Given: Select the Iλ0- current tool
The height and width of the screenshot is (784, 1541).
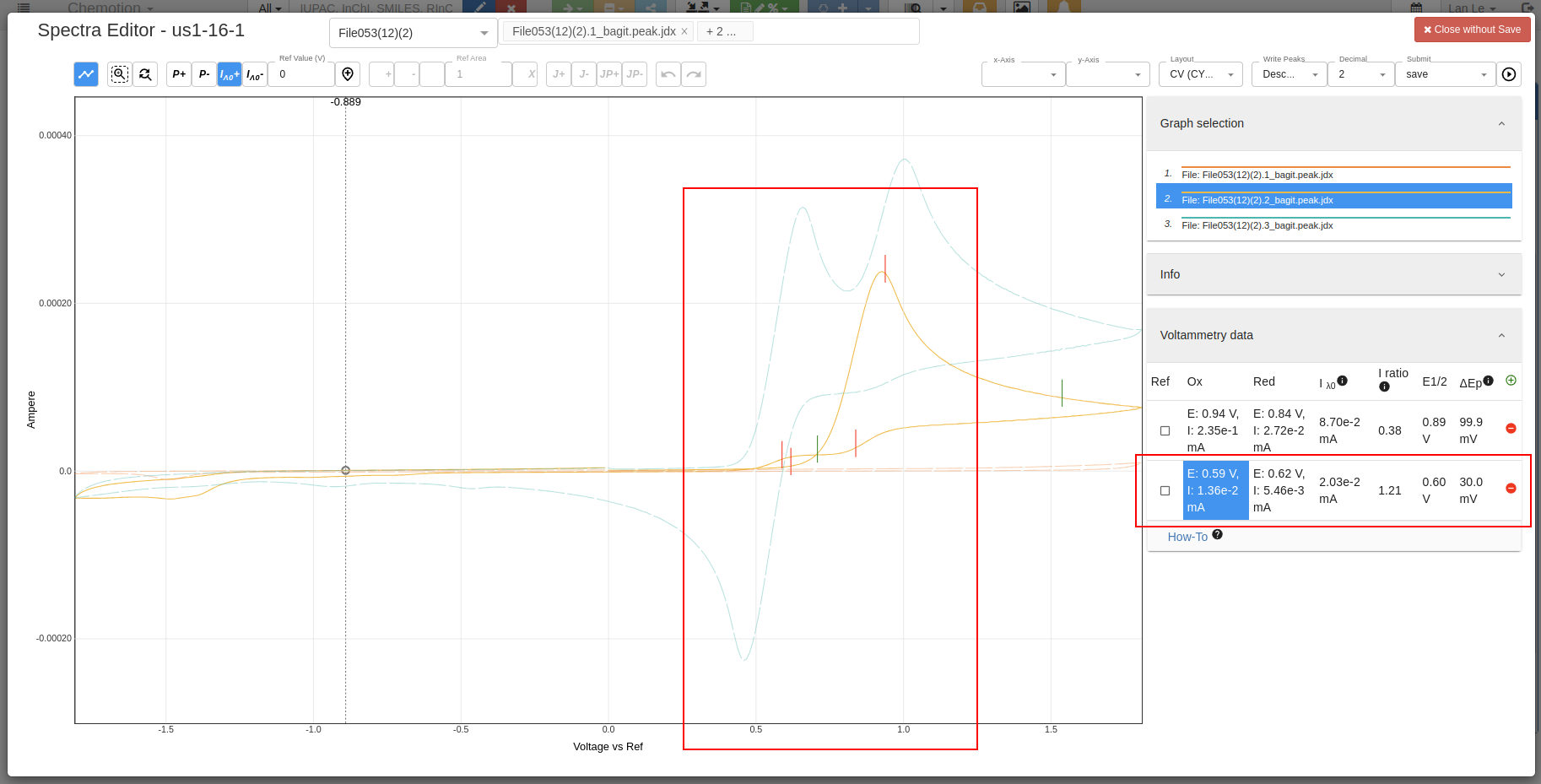Looking at the screenshot, I should click(x=254, y=74).
